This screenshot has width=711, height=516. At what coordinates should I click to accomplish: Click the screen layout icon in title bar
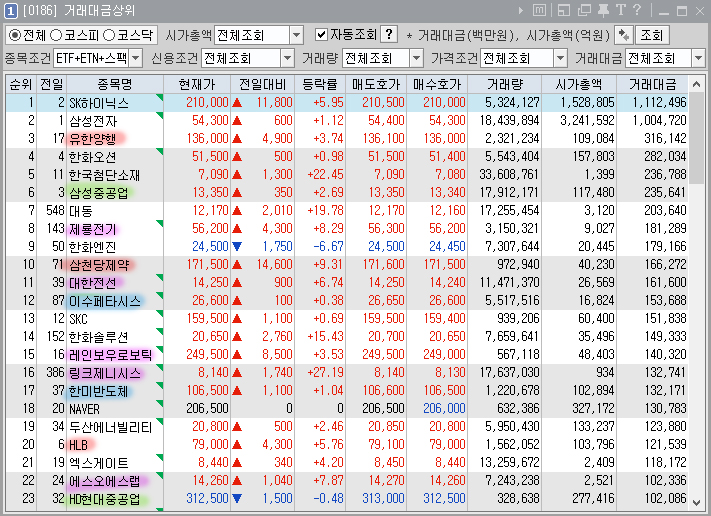pyautogui.click(x=564, y=10)
